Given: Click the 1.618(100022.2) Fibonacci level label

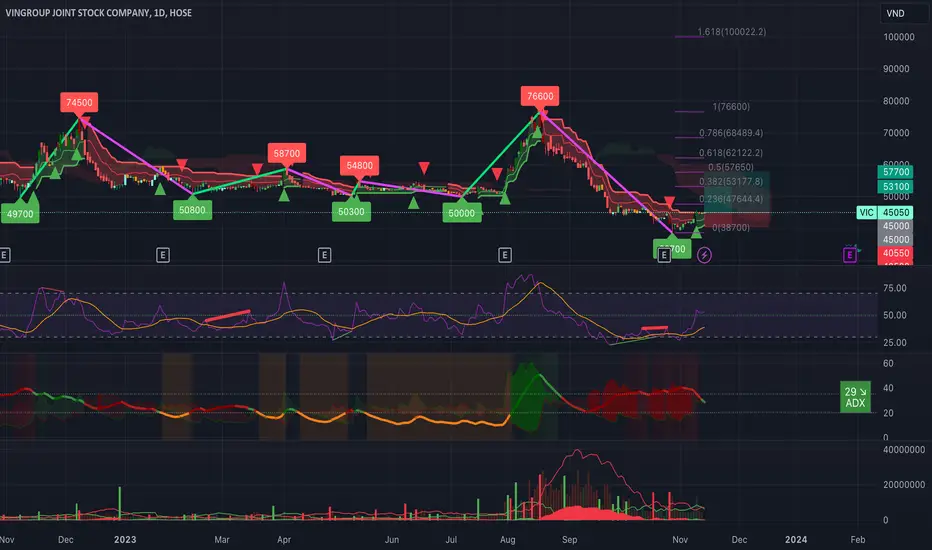Looking at the screenshot, I should pos(732,32).
